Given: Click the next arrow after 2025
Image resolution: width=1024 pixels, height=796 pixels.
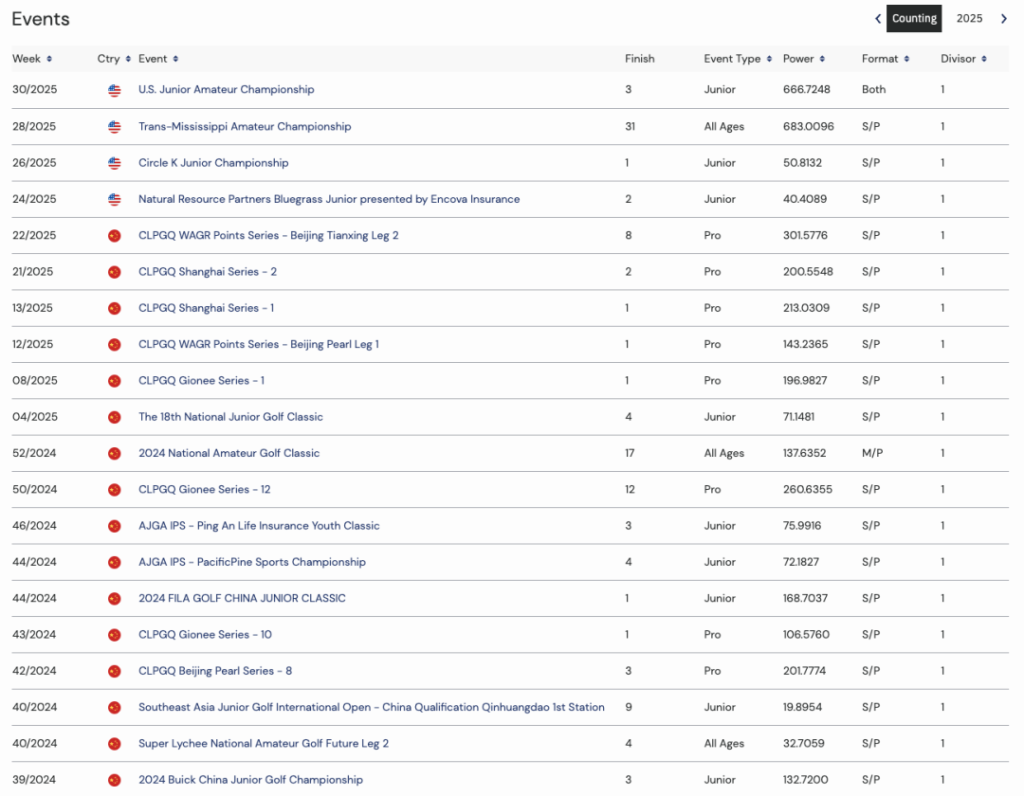Looking at the screenshot, I should (1003, 19).
